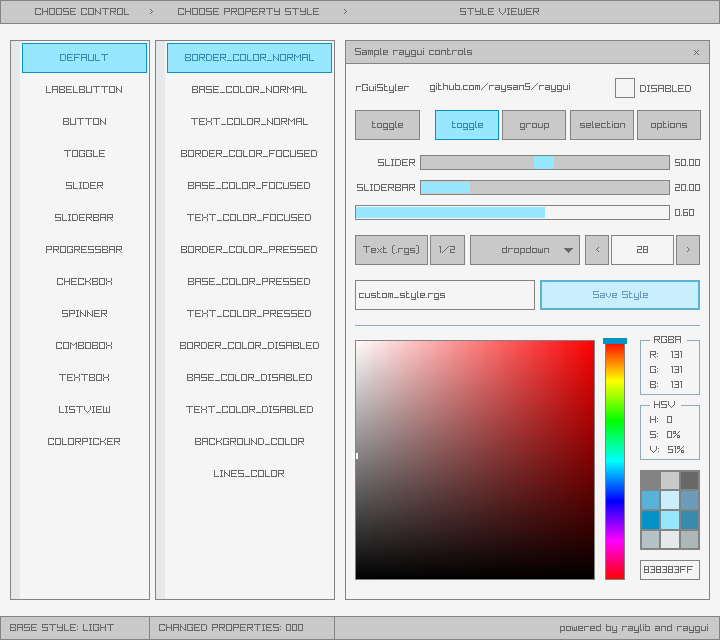Select the BACKGROUND_COLOR property
The image size is (720, 640).
tap(249, 442)
